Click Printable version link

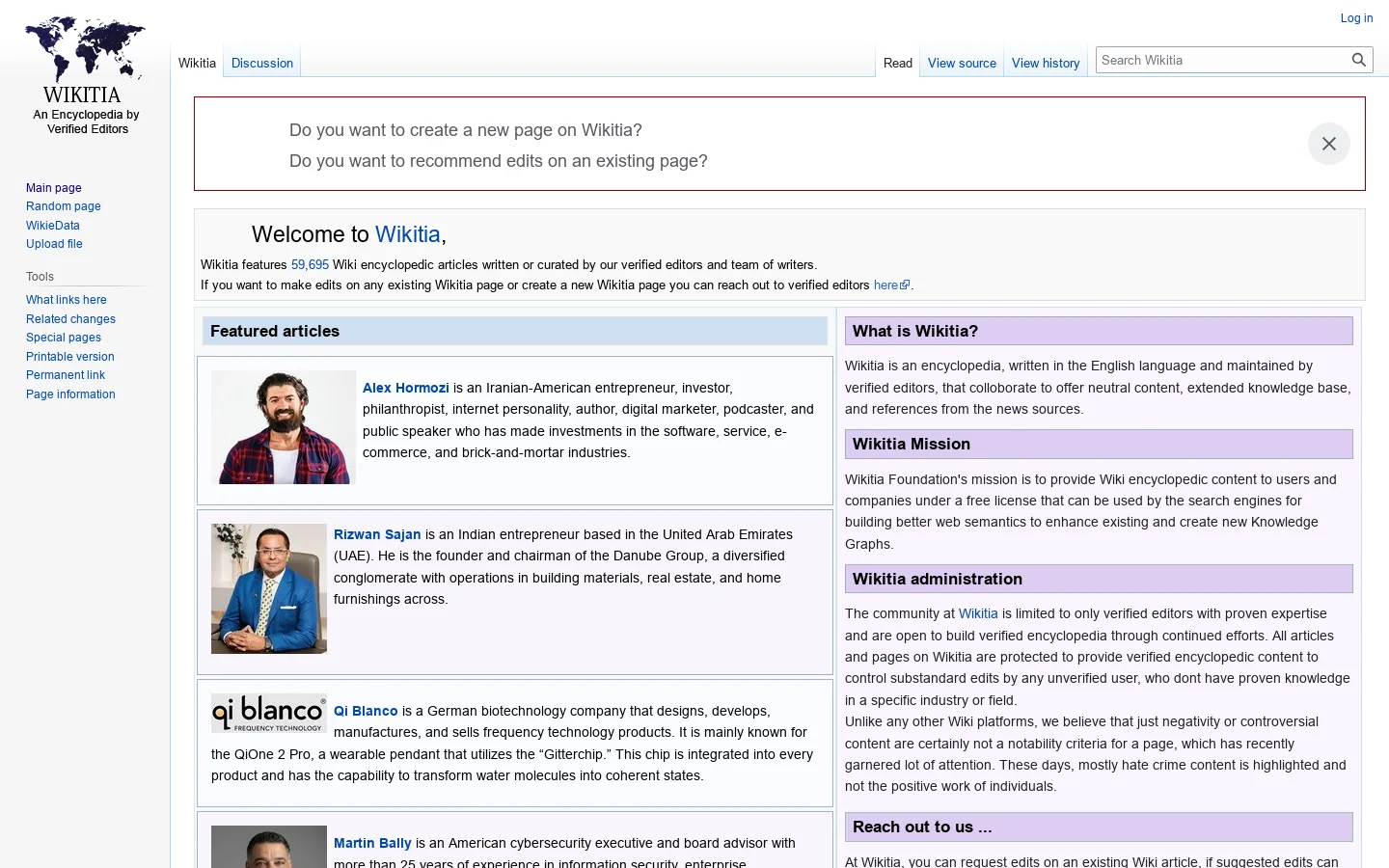70,357
